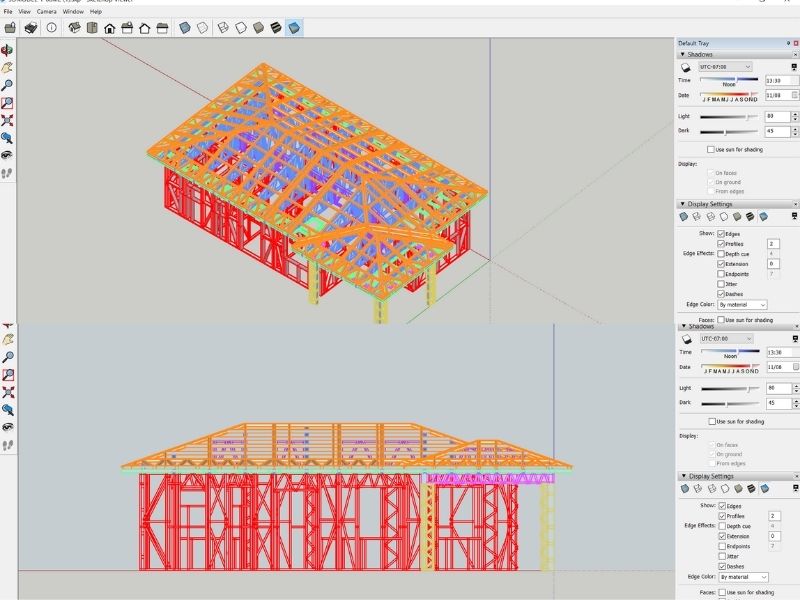Click the Print icon in top toolbar
This screenshot has width=800, height=600.
31,28
